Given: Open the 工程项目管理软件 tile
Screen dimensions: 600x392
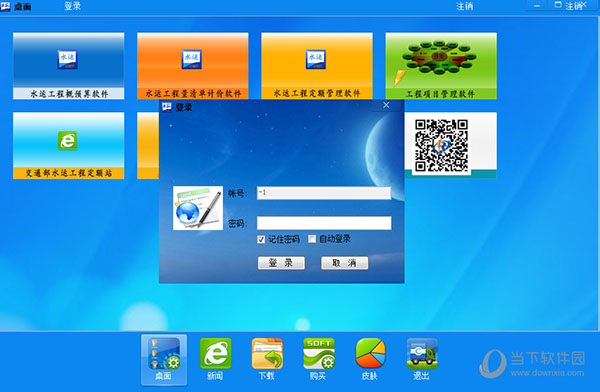Looking at the screenshot, I should click(441, 66).
